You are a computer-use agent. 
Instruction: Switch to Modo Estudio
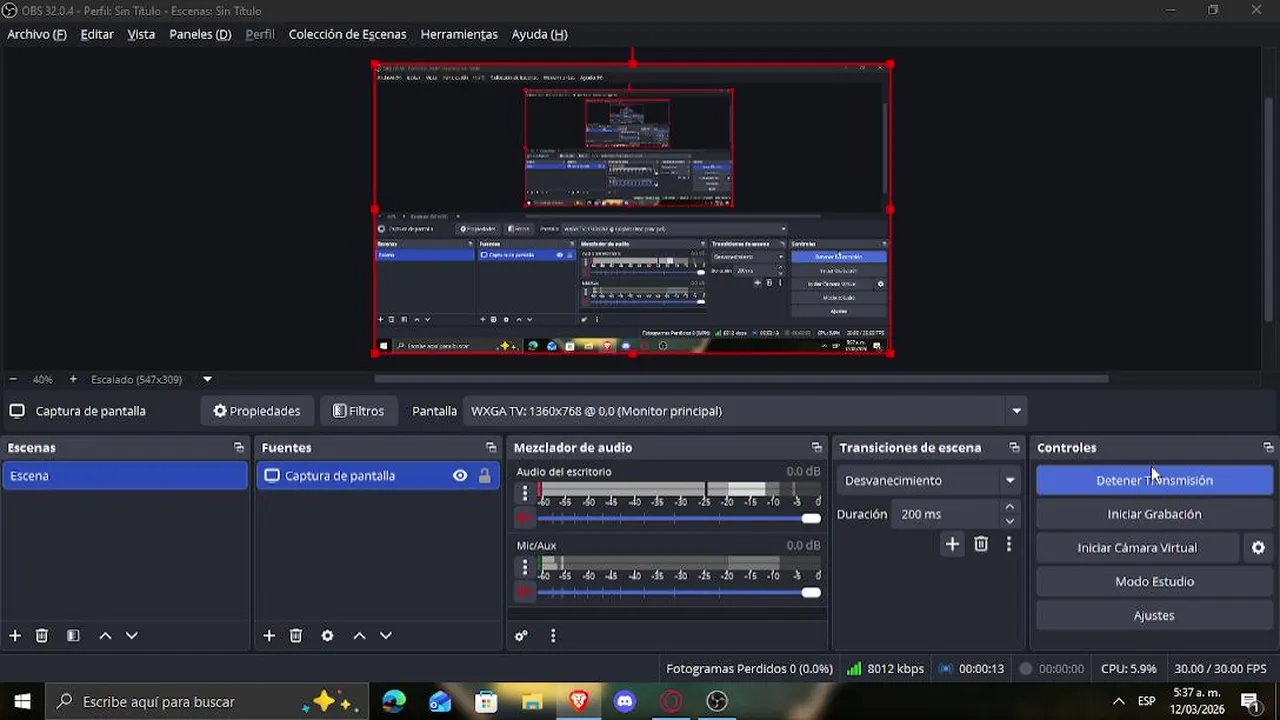(x=1154, y=582)
